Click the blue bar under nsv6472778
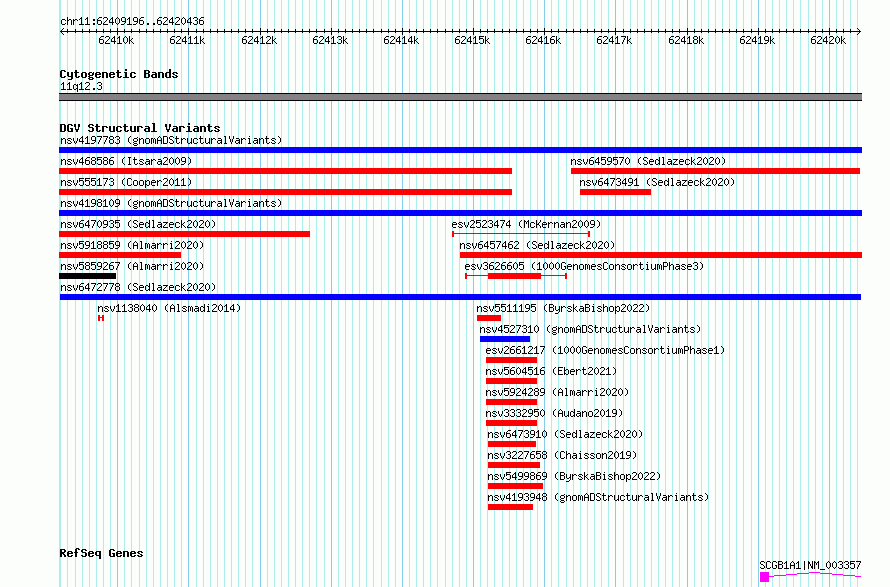The image size is (890, 587). coord(460,297)
